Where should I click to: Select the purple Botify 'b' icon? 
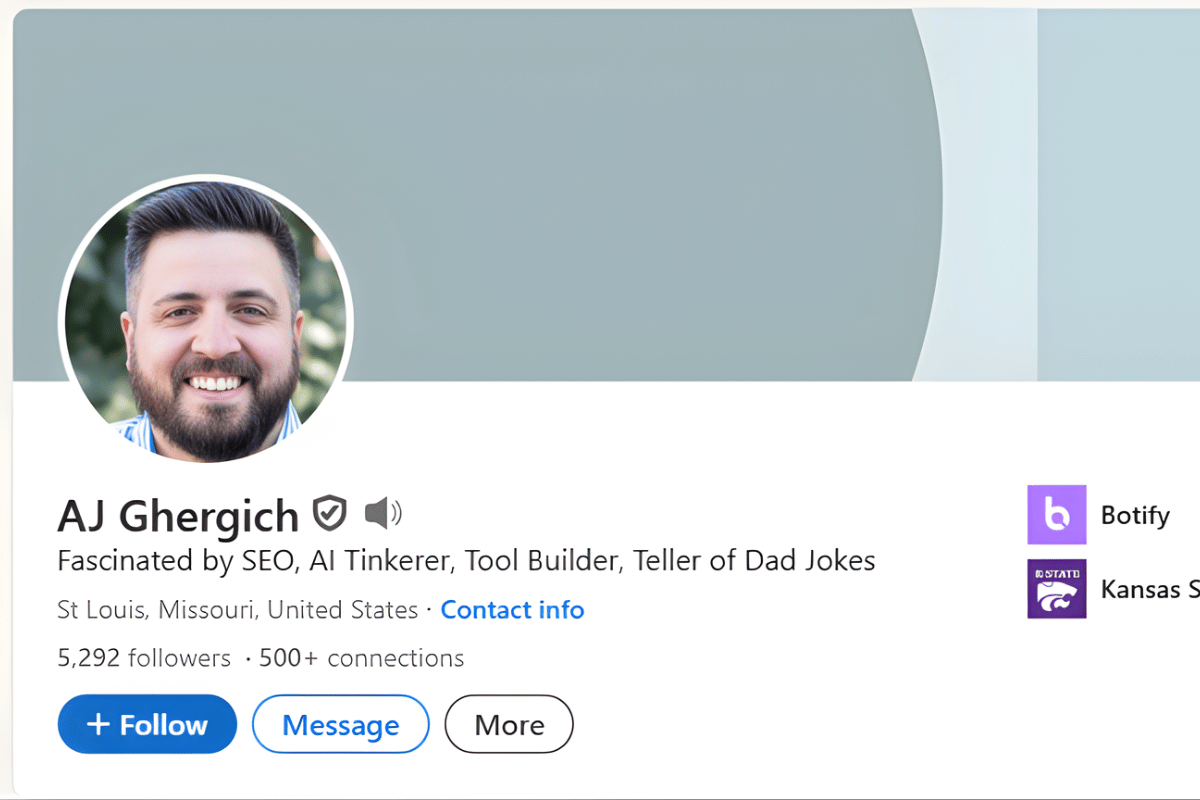click(x=1056, y=515)
